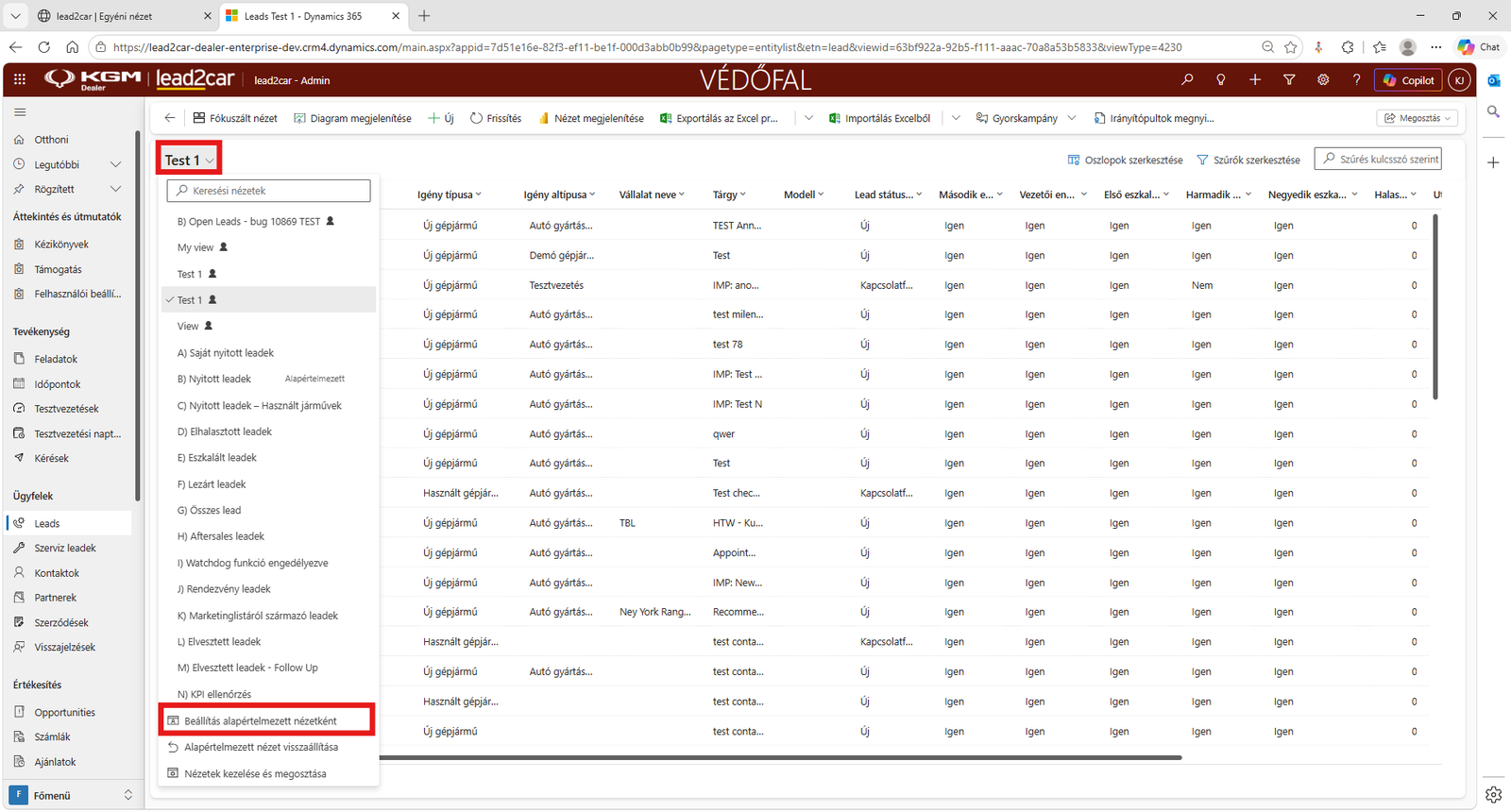The height and width of the screenshot is (812, 1511).
Task: Open the advanced filter funnel icon
Action: pos(1289,80)
